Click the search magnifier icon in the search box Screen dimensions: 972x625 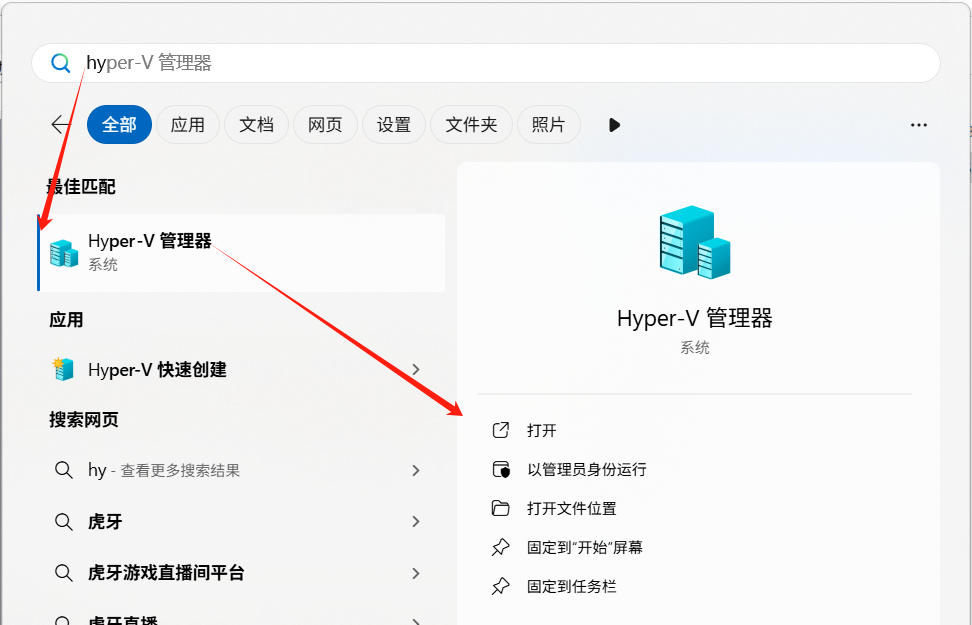tap(60, 63)
